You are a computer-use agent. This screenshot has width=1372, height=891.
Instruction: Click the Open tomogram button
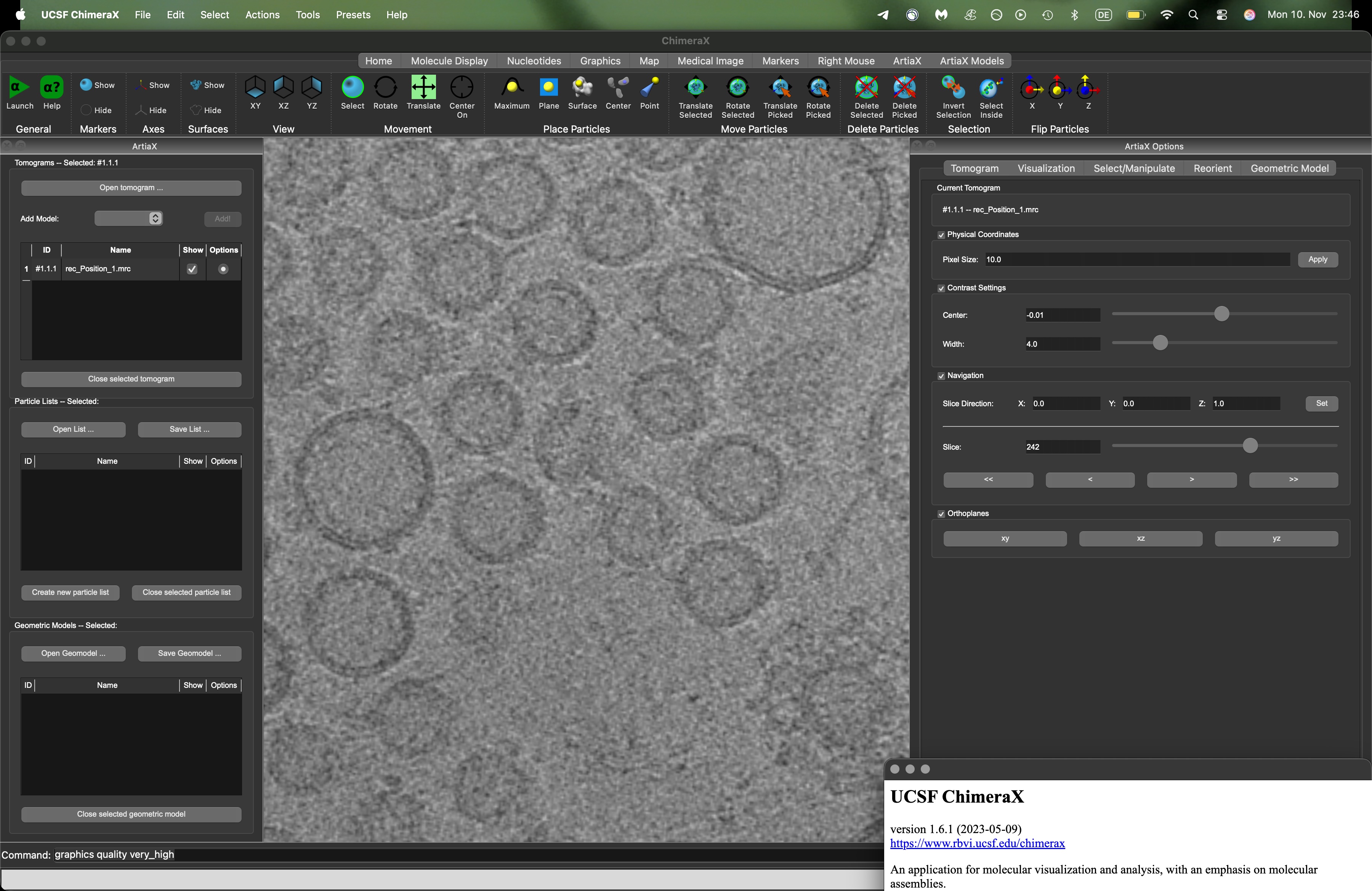pyautogui.click(x=131, y=188)
